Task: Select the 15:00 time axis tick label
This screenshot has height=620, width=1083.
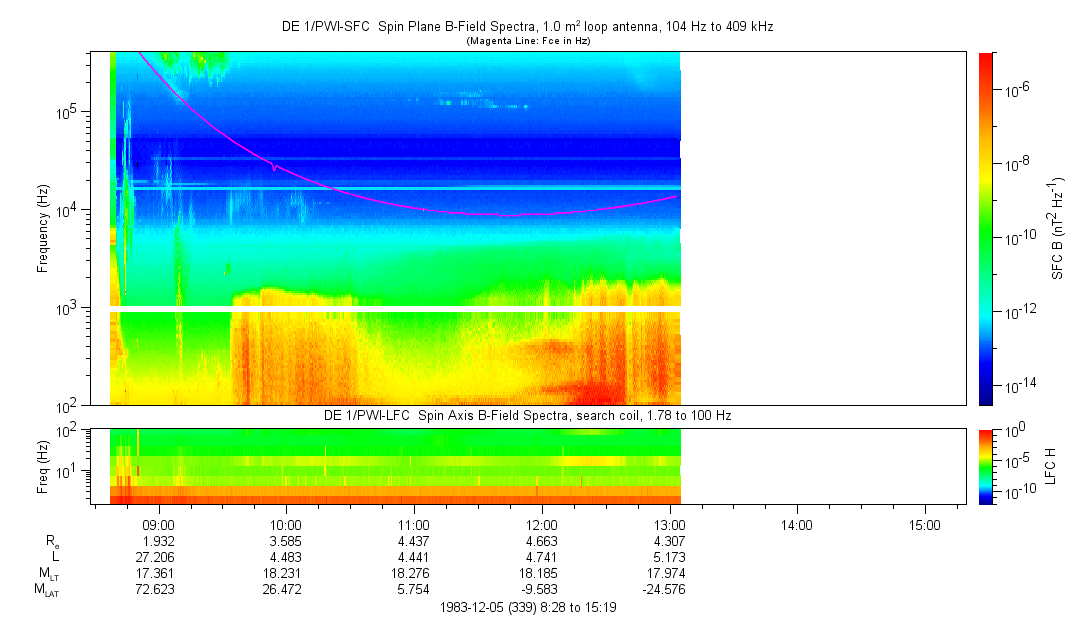Action: click(924, 524)
